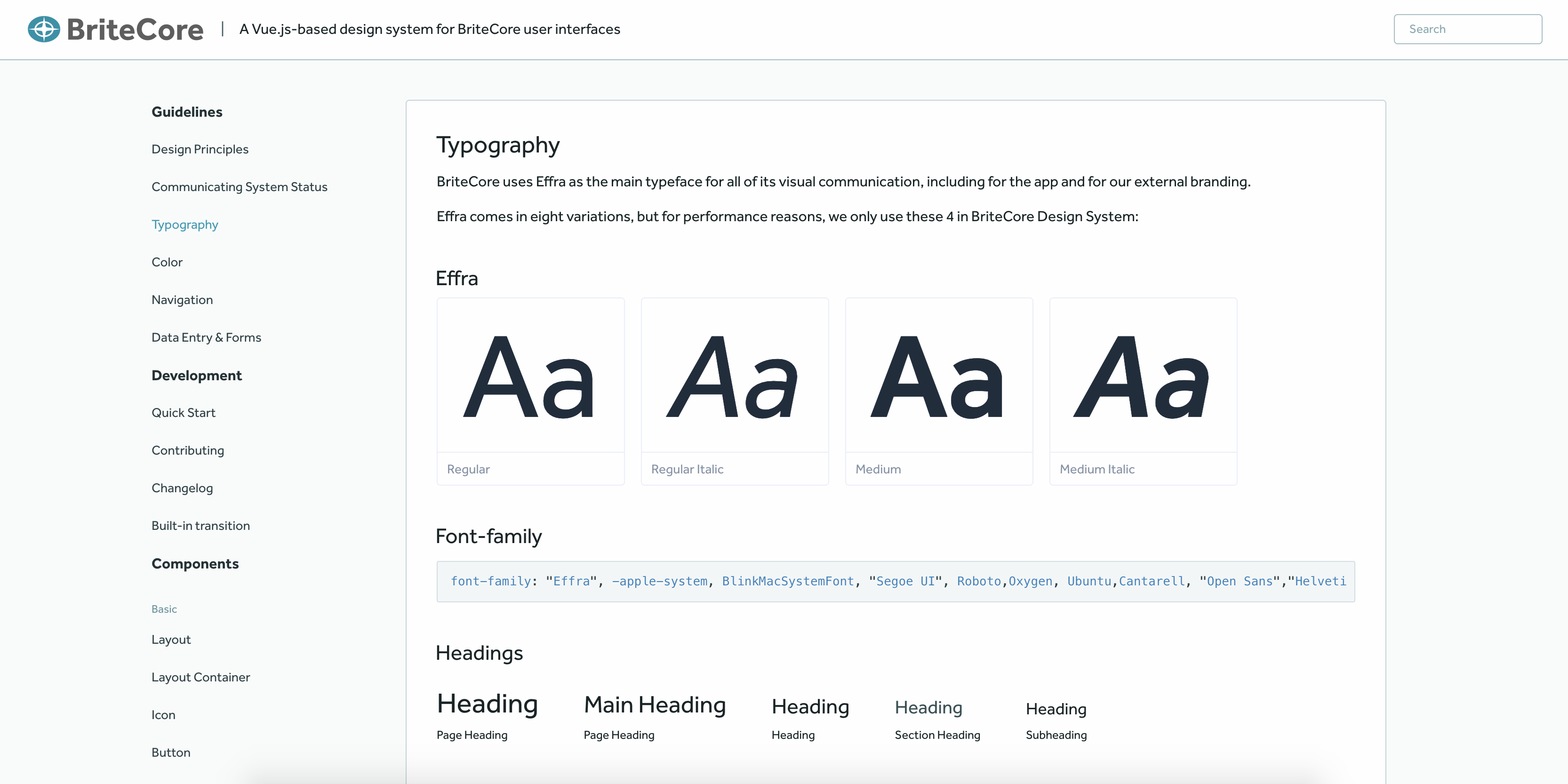Viewport: 1568px width, 784px height.
Task: Focus the Search input field
Action: pyautogui.click(x=1468, y=29)
